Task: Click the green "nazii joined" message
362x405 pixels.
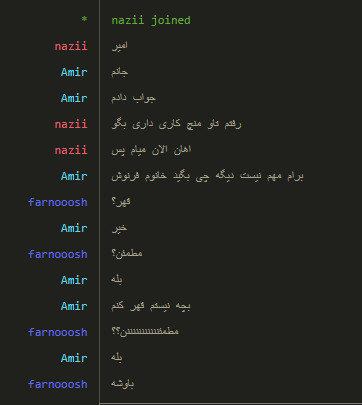Action: pos(151,20)
